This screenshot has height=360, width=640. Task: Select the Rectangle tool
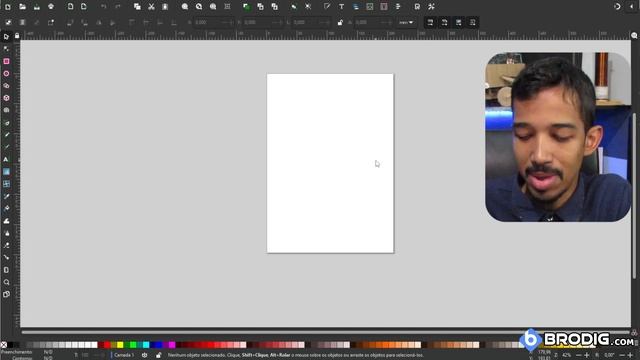click(x=6, y=61)
